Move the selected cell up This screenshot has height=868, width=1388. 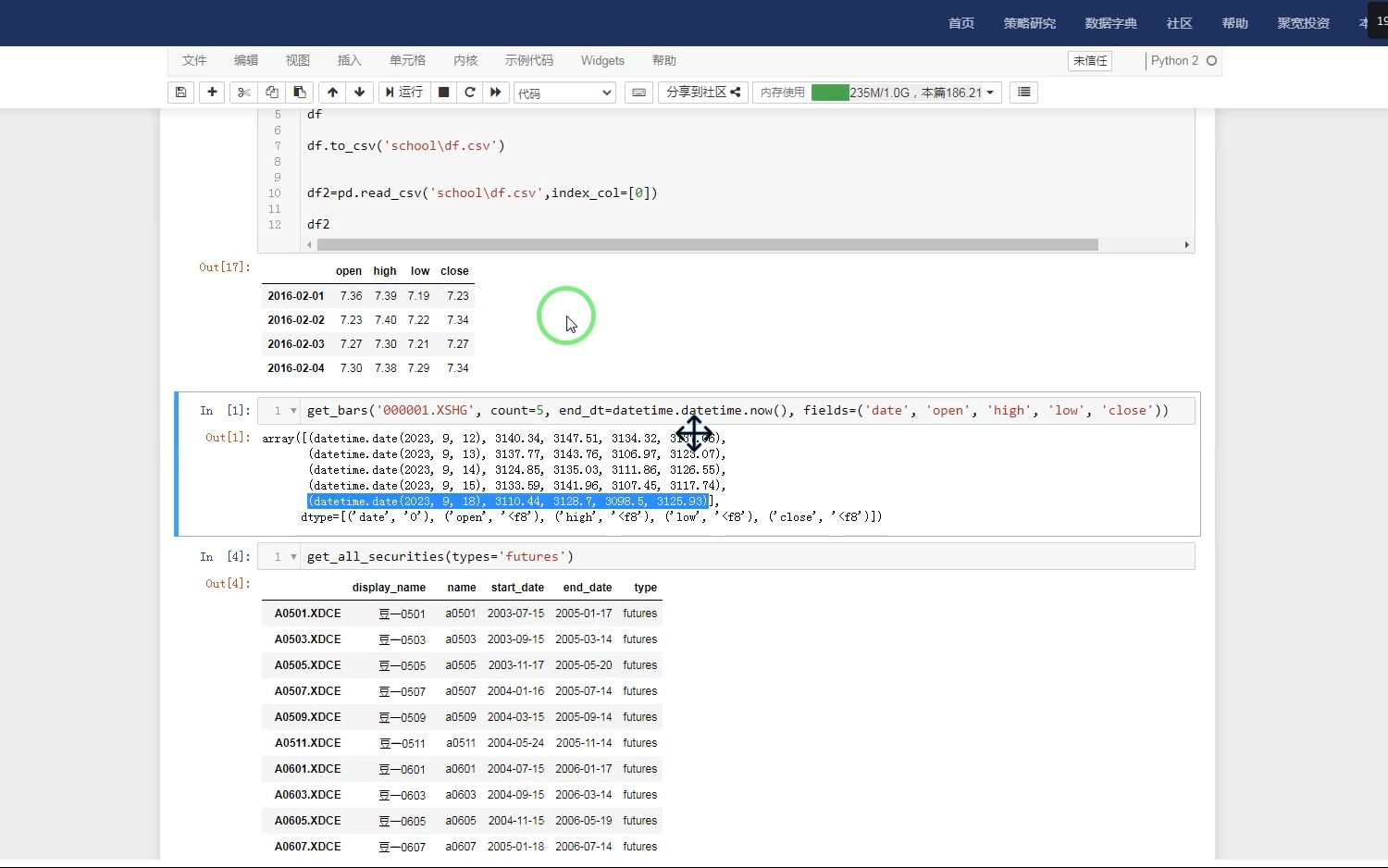332,93
